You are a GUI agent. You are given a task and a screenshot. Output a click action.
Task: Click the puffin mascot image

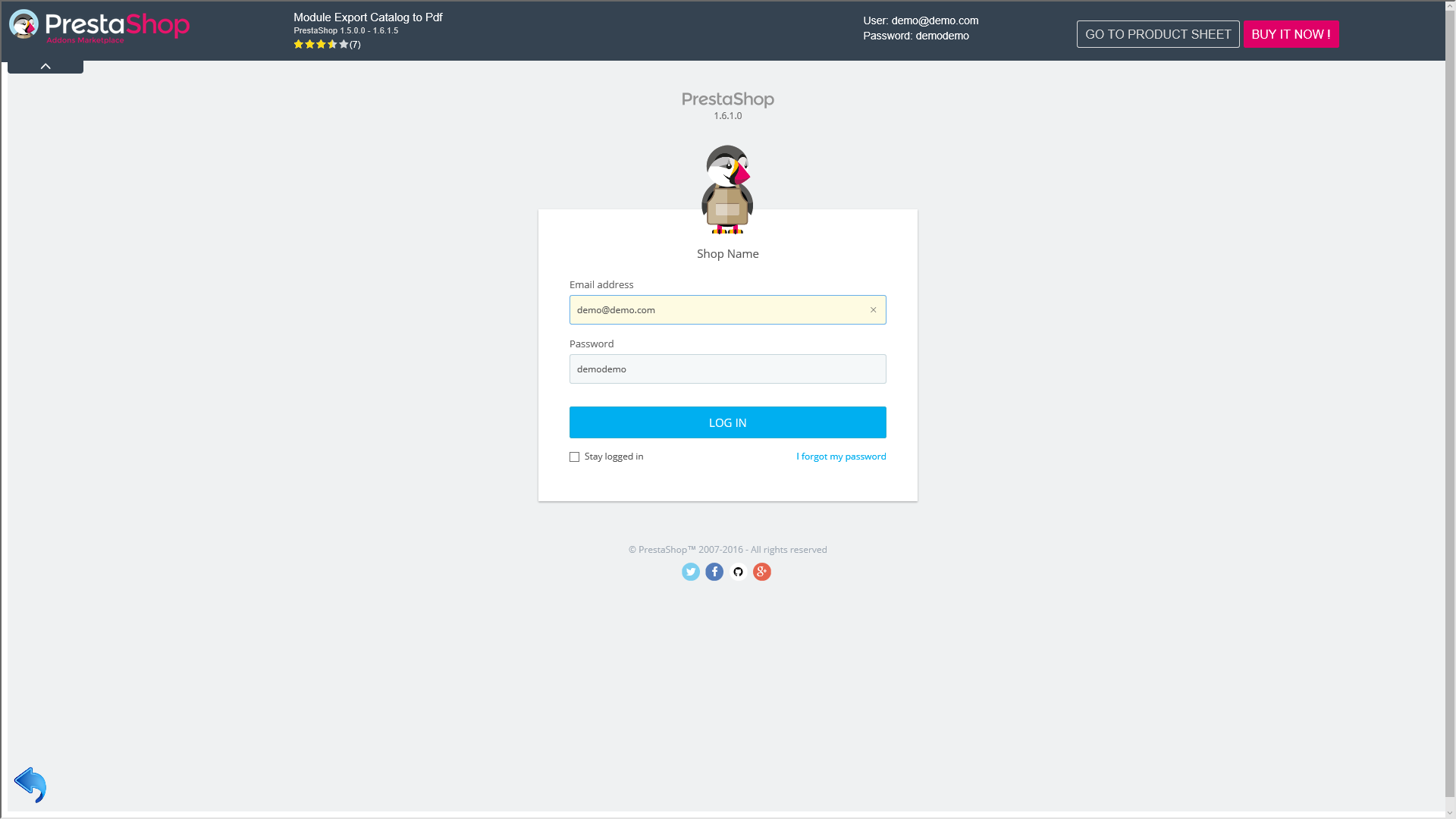click(727, 190)
